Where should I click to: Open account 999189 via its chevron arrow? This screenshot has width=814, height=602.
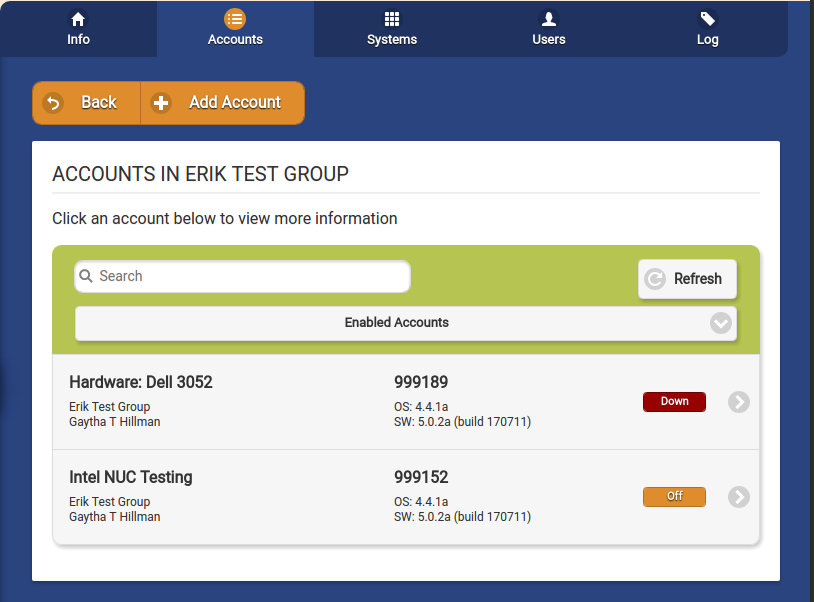[739, 402]
